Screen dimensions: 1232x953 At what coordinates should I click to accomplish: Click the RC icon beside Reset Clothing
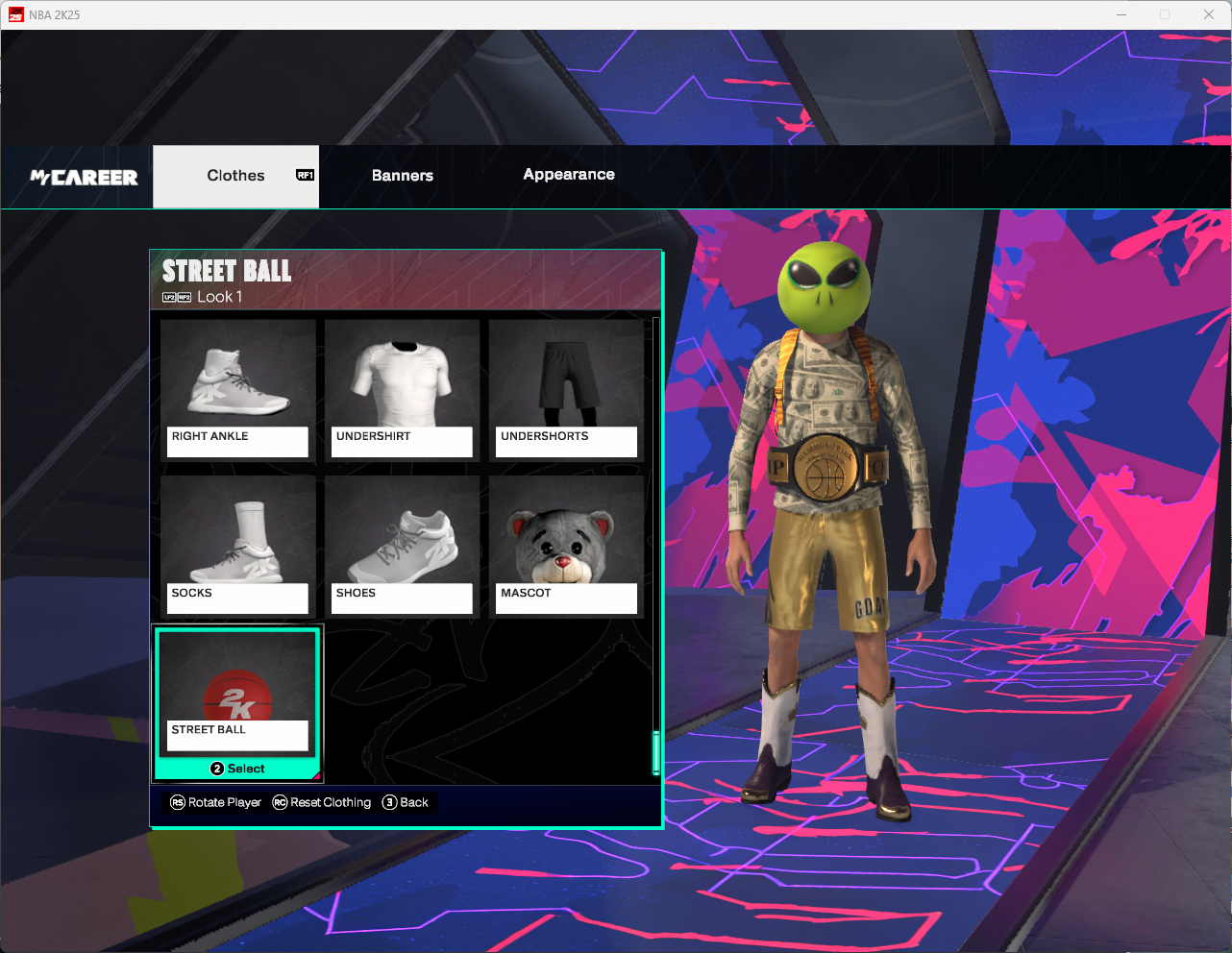pos(280,802)
